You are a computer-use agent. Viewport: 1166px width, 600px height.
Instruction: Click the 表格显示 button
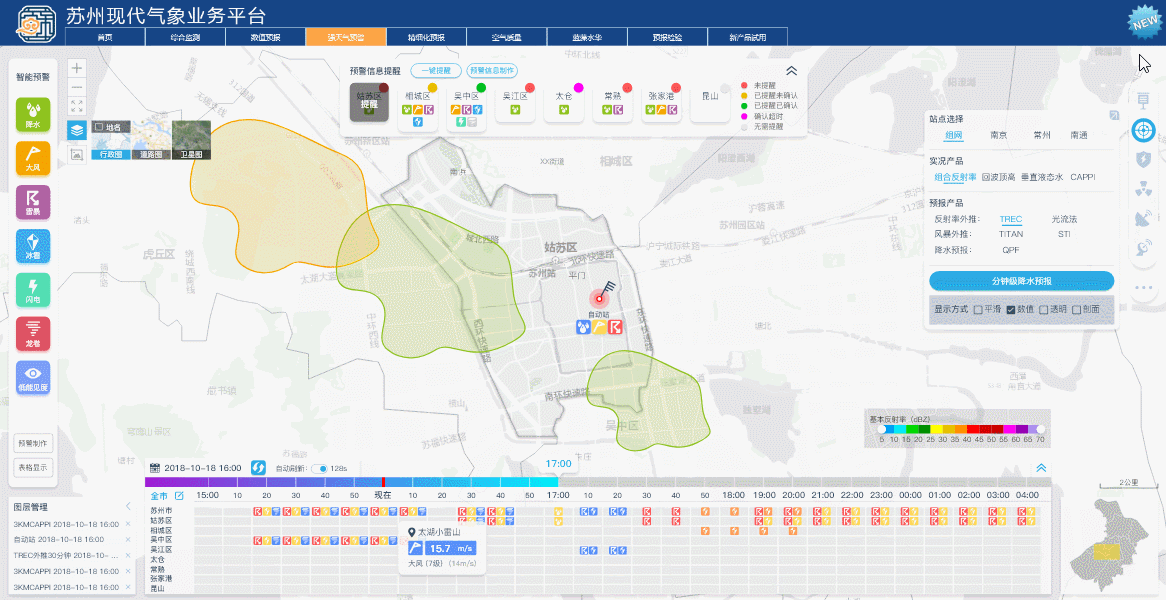33,468
